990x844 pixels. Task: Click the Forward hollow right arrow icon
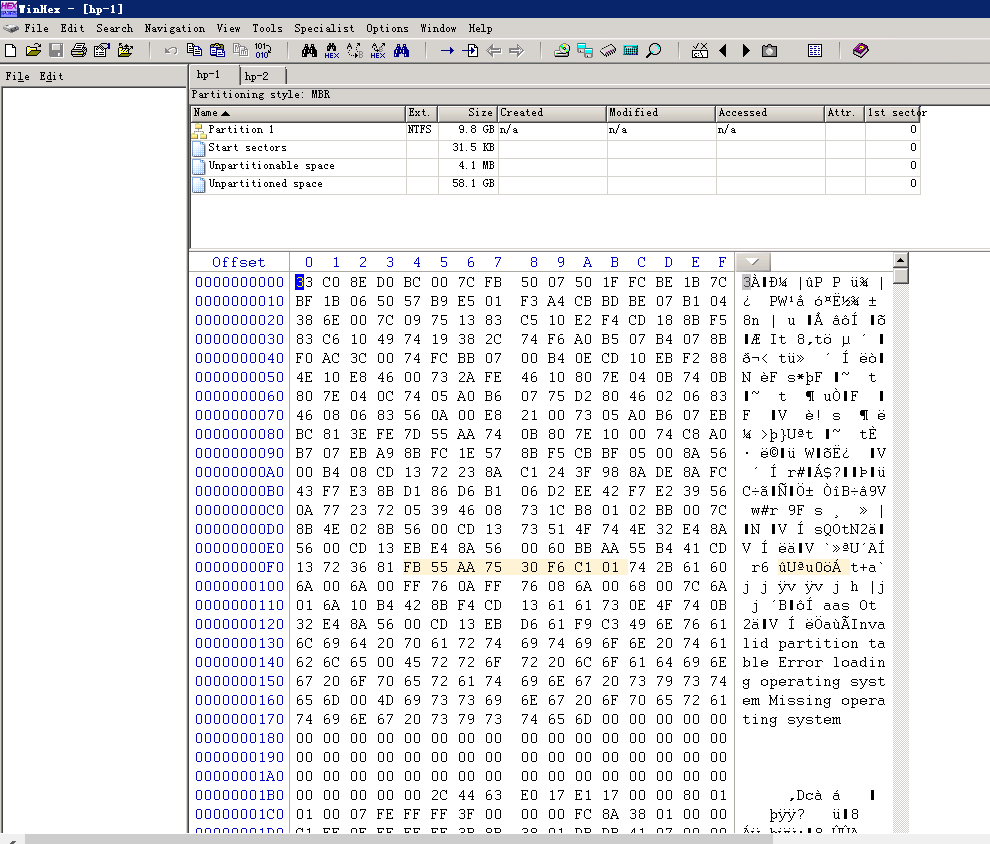[x=516, y=51]
